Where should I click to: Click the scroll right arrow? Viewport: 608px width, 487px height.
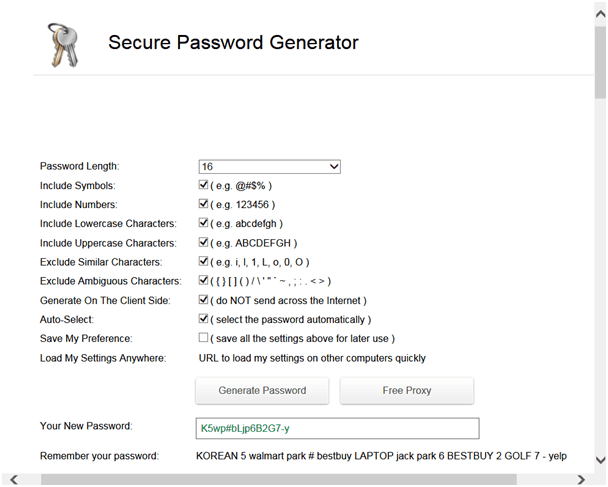(581, 480)
